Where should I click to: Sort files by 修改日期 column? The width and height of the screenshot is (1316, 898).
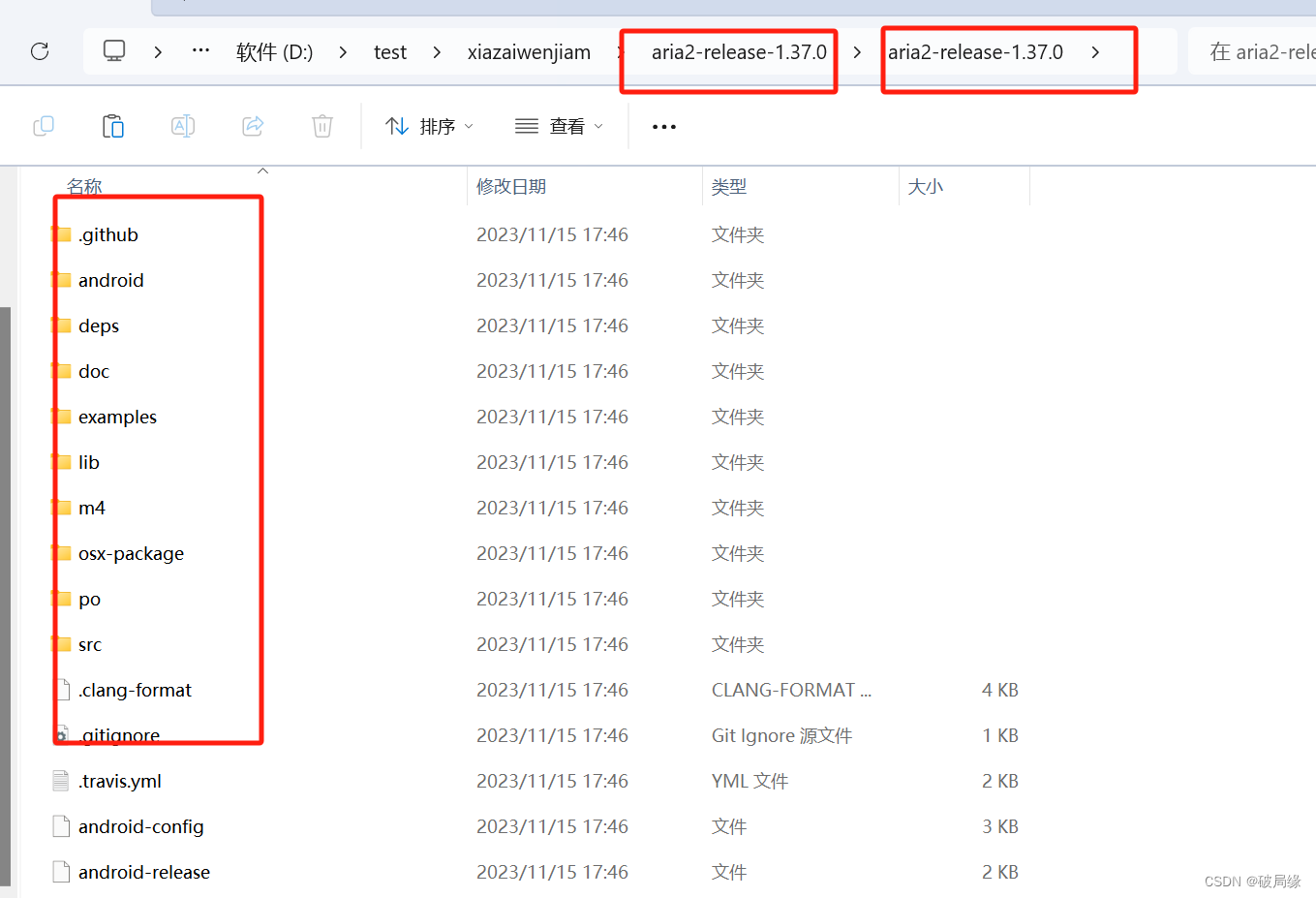point(511,186)
